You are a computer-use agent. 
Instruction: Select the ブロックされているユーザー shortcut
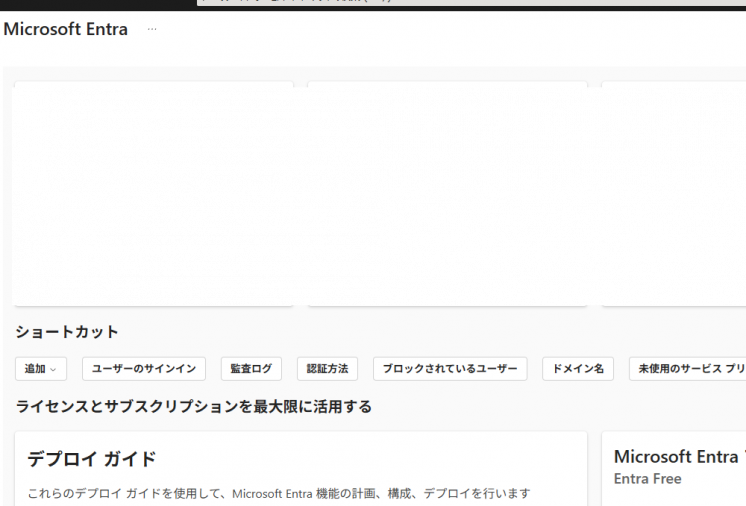point(450,369)
